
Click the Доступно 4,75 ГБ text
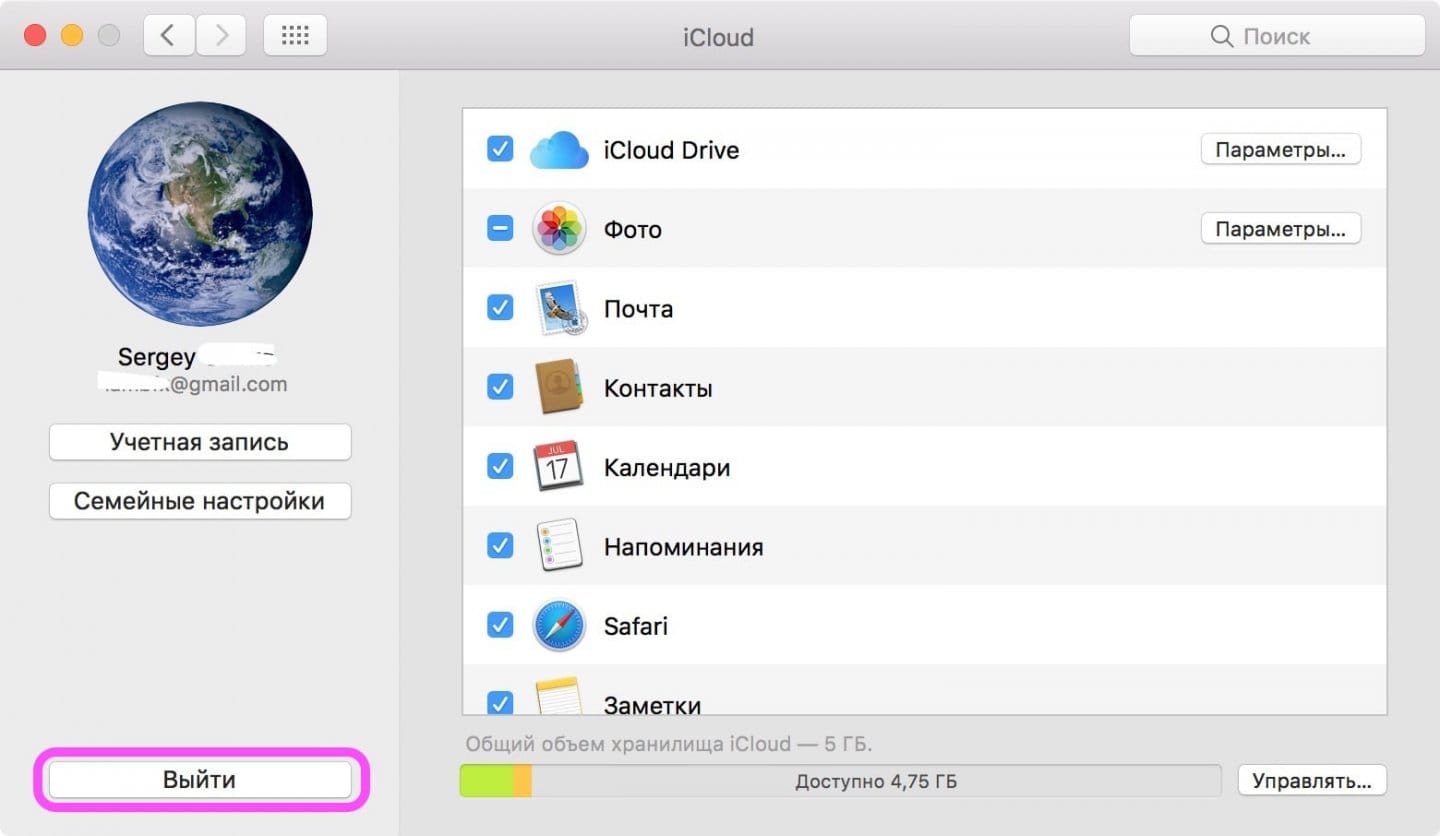(876, 782)
